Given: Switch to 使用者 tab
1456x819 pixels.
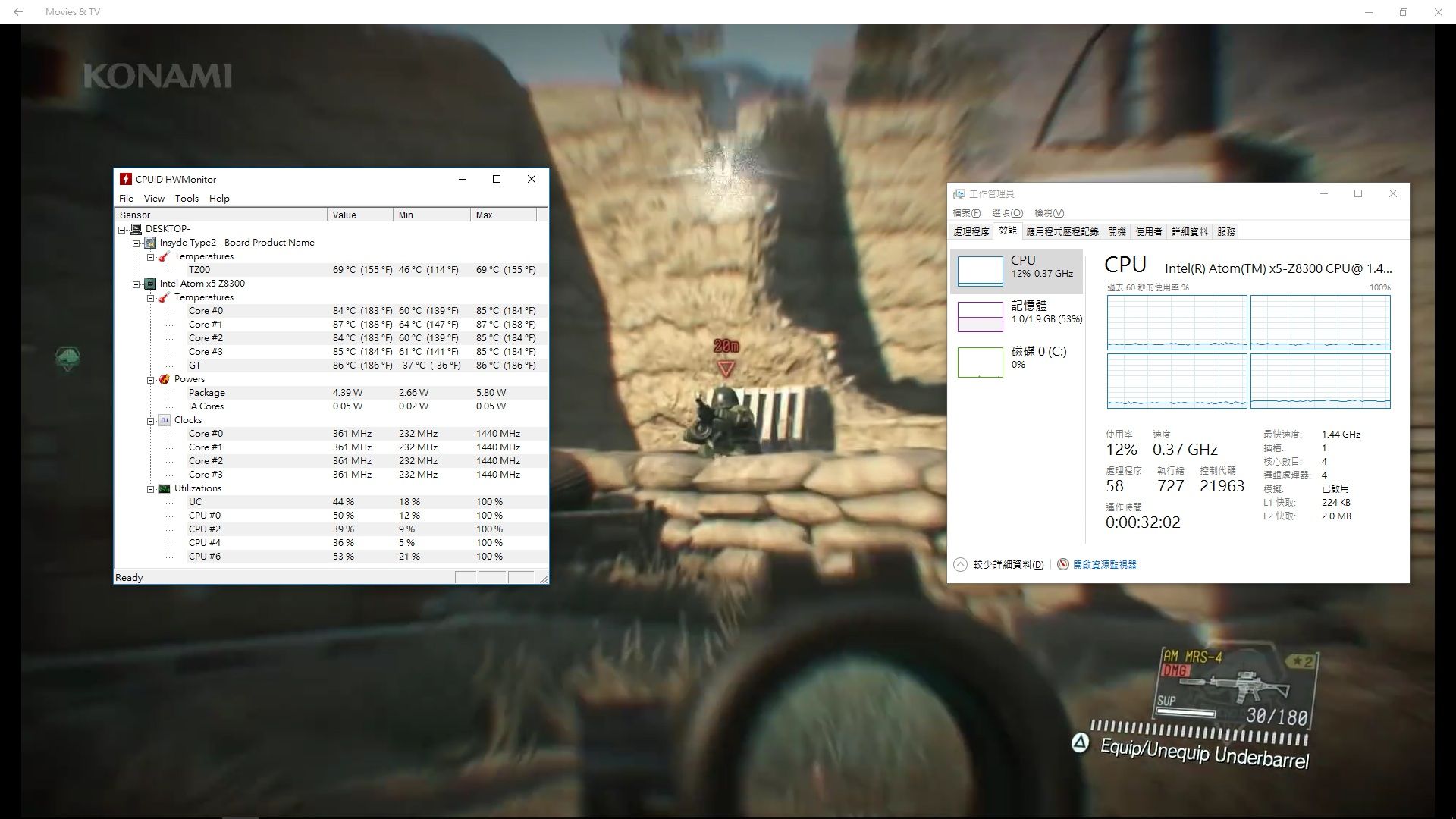Looking at the screenshot, I should (x=1149, y=232).
